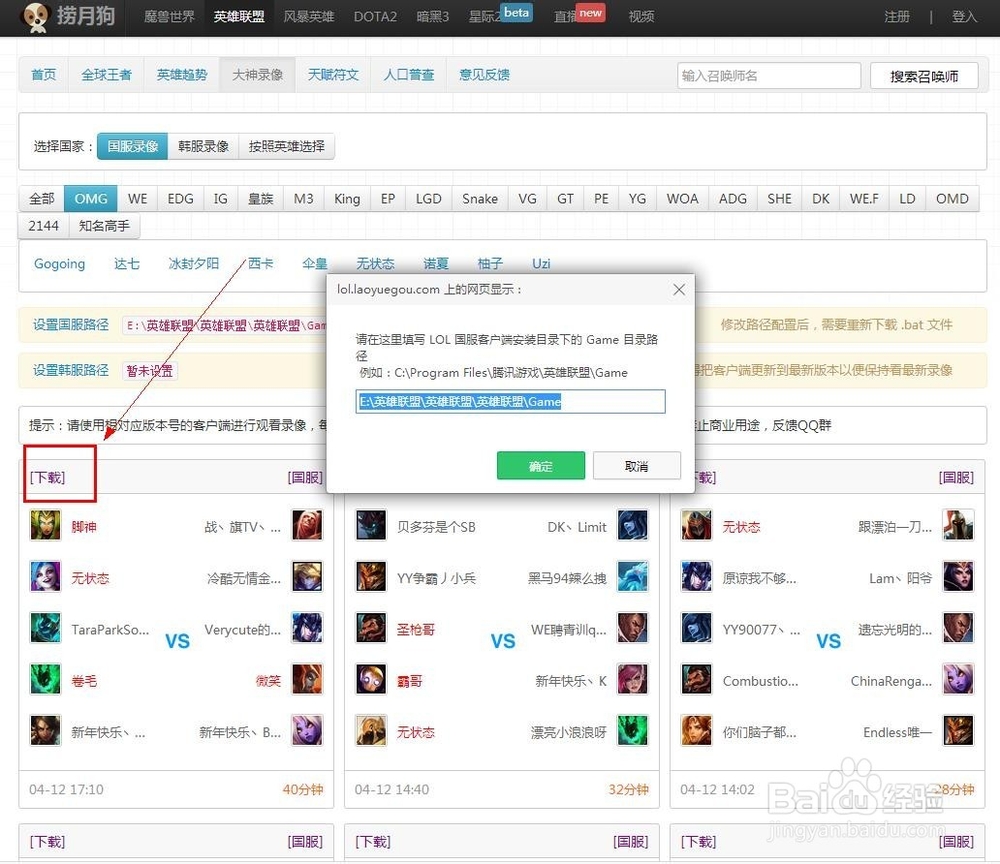Viewport: 1000px width, 864px height.
Task: Open the 风暴英雄 nav item
Action: [309, 17]
